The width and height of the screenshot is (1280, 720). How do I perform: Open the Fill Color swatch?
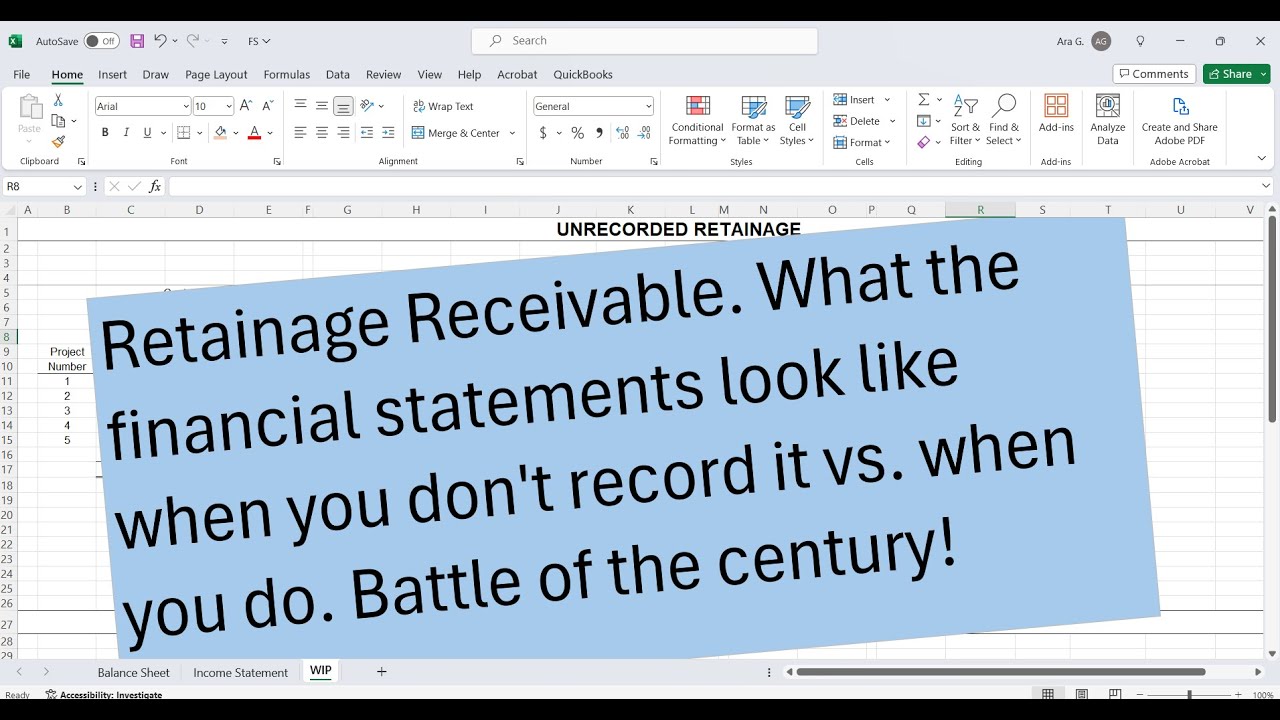(x=221, y=133)
